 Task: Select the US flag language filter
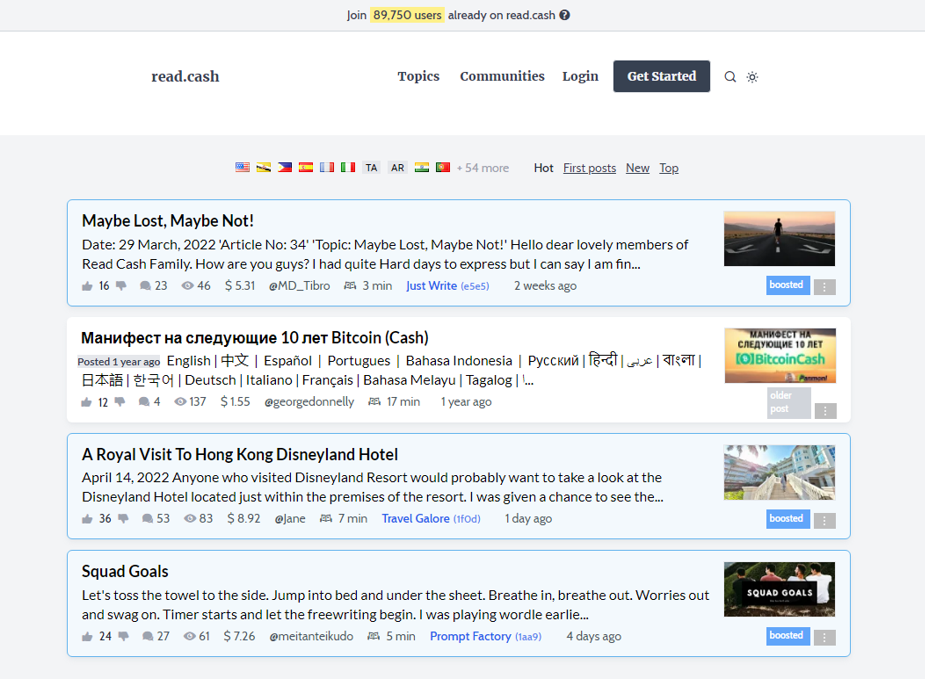click(x=242, y=168)
